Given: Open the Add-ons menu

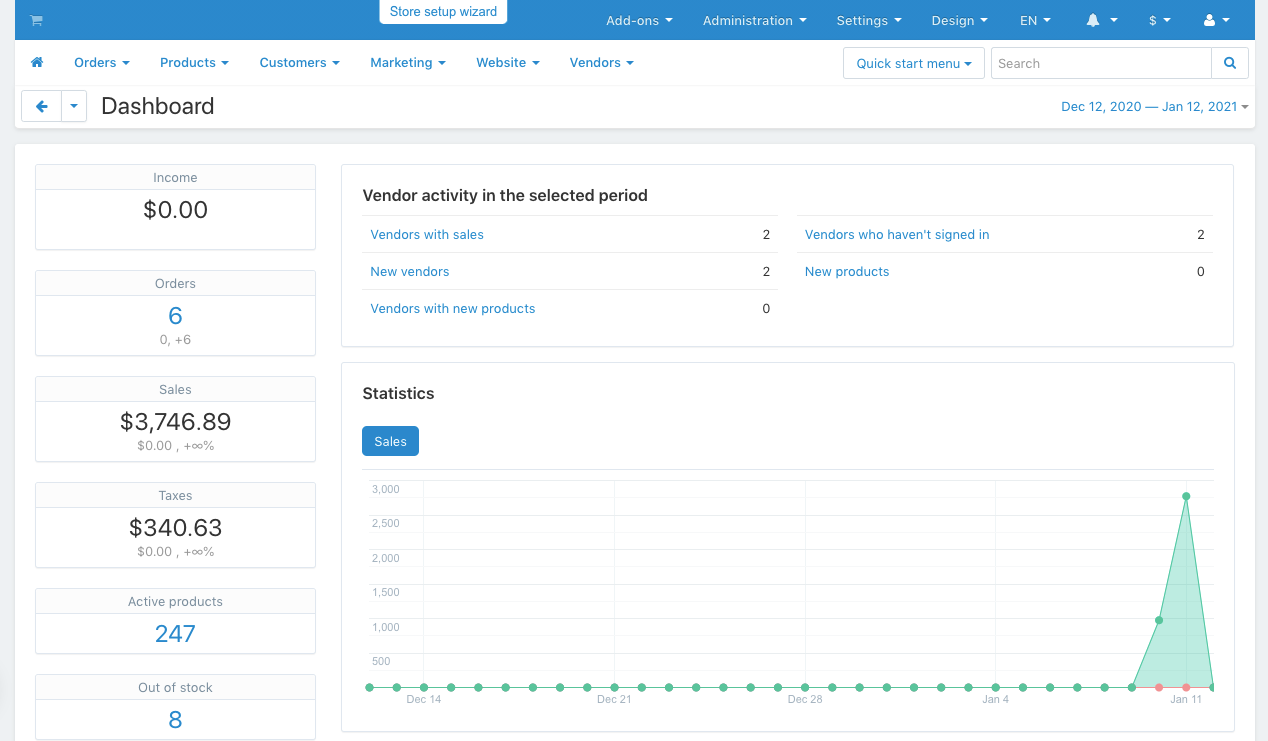Looking at the screenshot, I should (639, 20).
